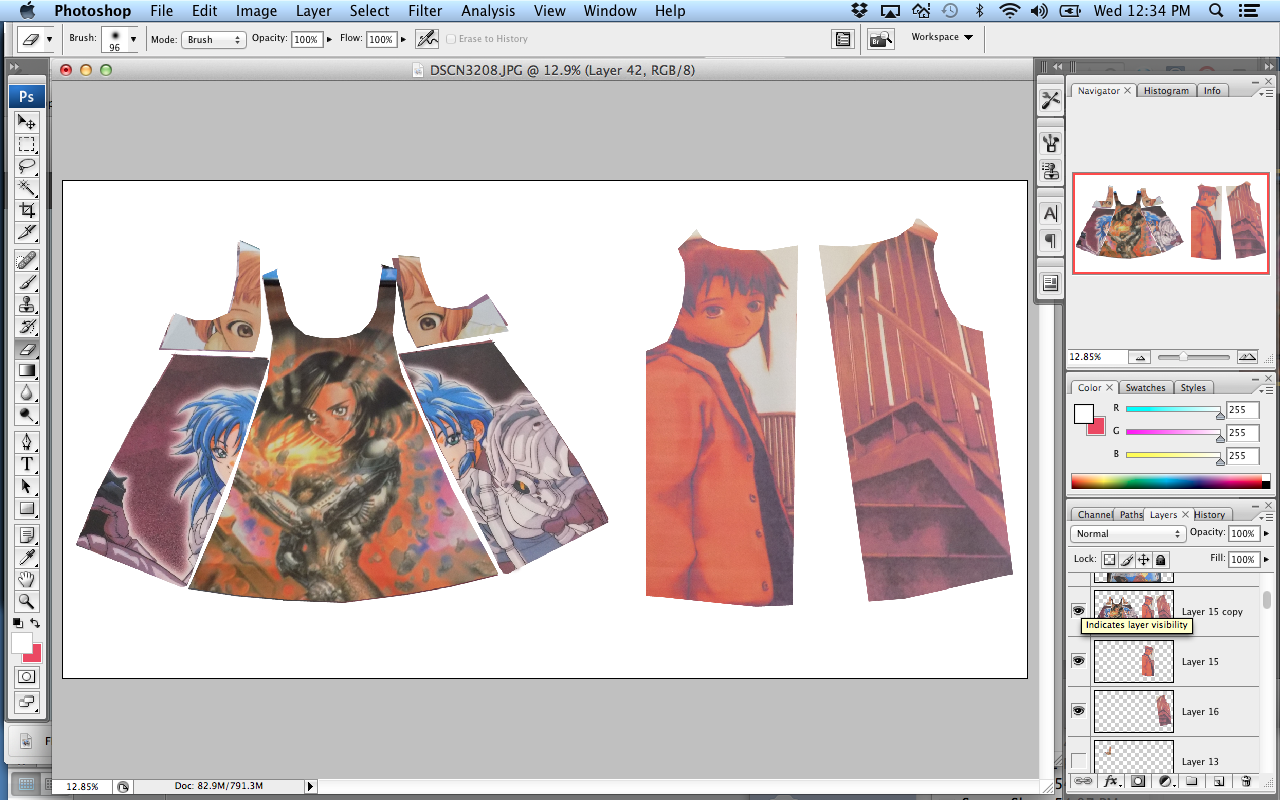Screen dimensions: 1280x800
Task: Select the Hand tool
Action: [27, 579]
